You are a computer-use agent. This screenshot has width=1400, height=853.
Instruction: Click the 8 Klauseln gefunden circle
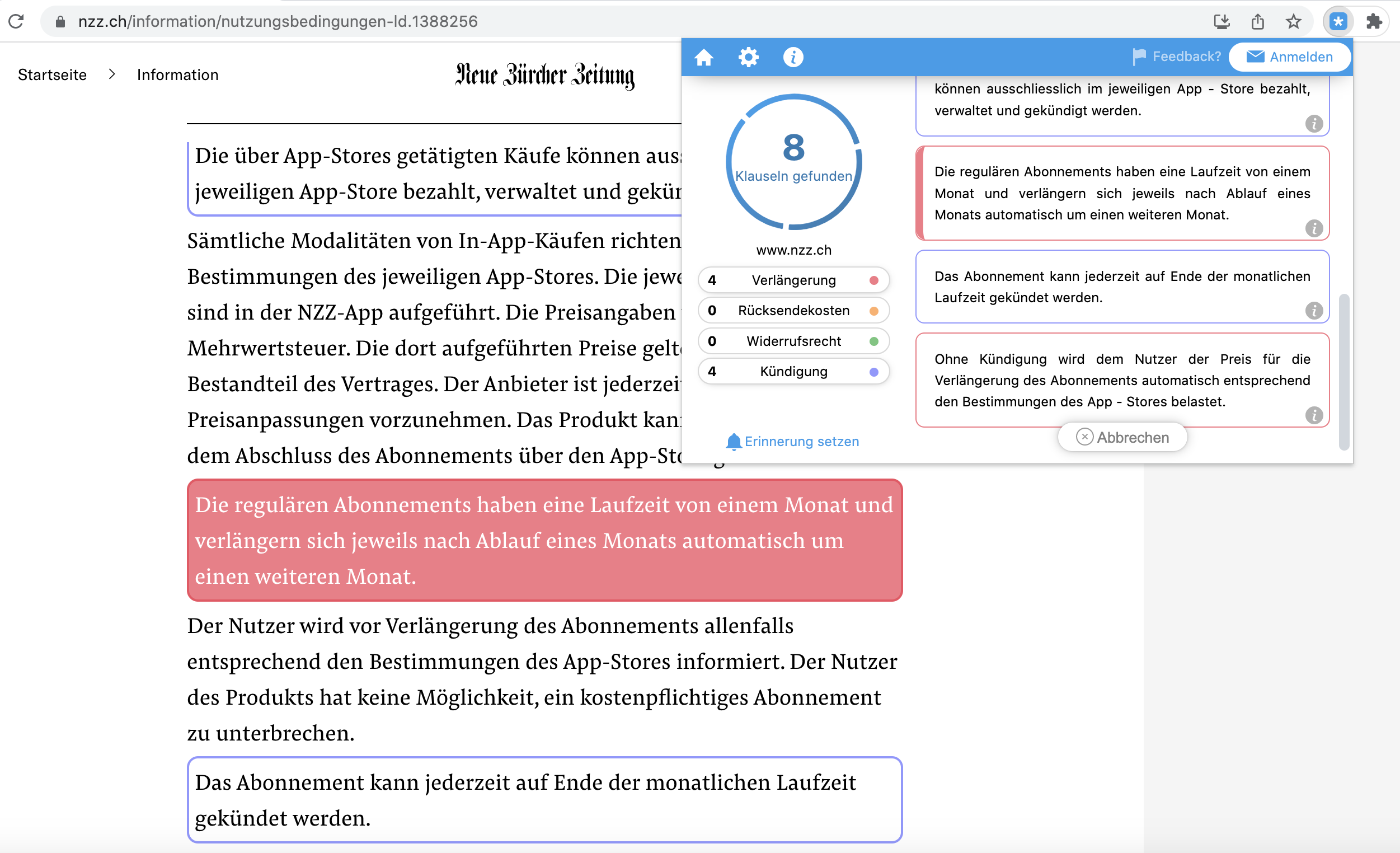794,162
